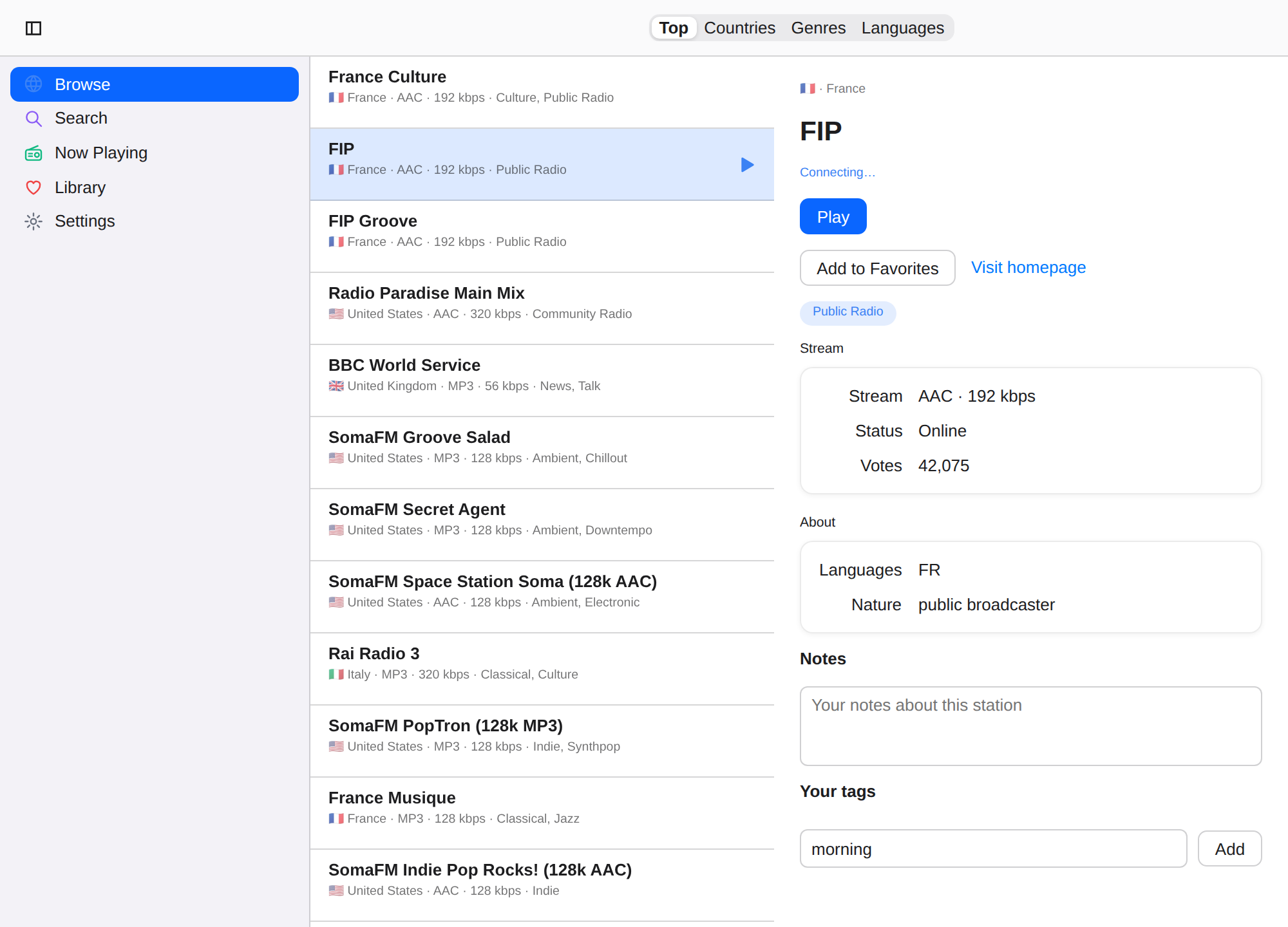The image size is (1288, 927).
Task: Select Radio Paradise Main Mix station
Action: 542,308
